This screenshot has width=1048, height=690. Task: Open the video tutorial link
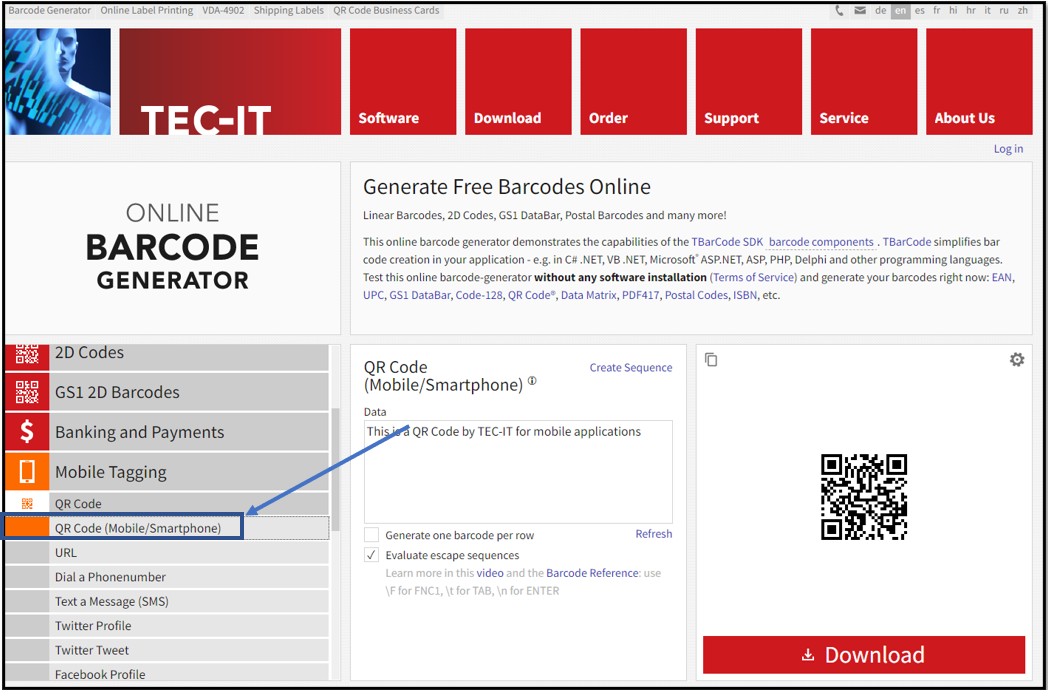[x=490, y=573]
